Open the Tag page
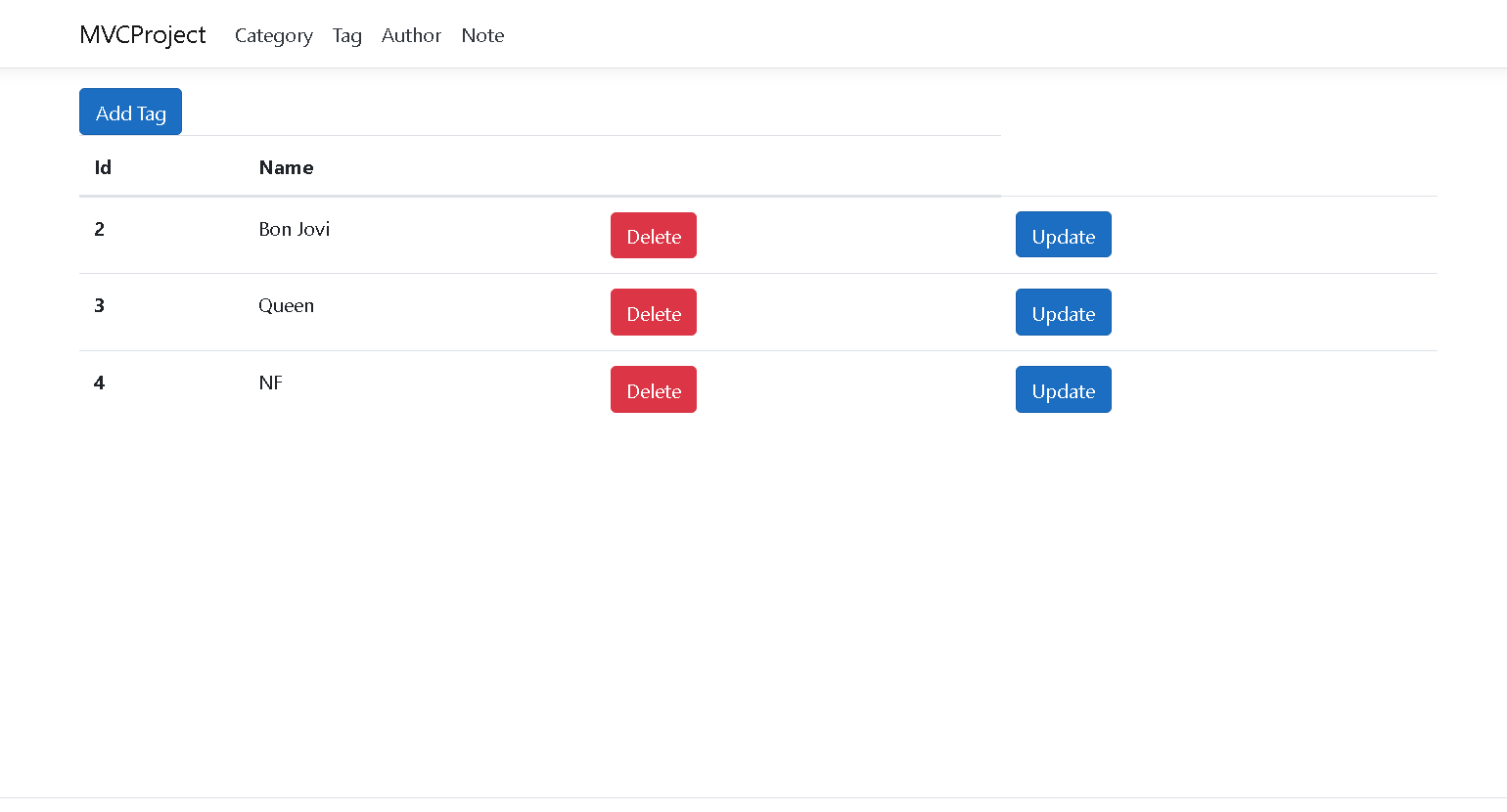The height and width of the screenshot is (812, 1507). click(346, 36)
